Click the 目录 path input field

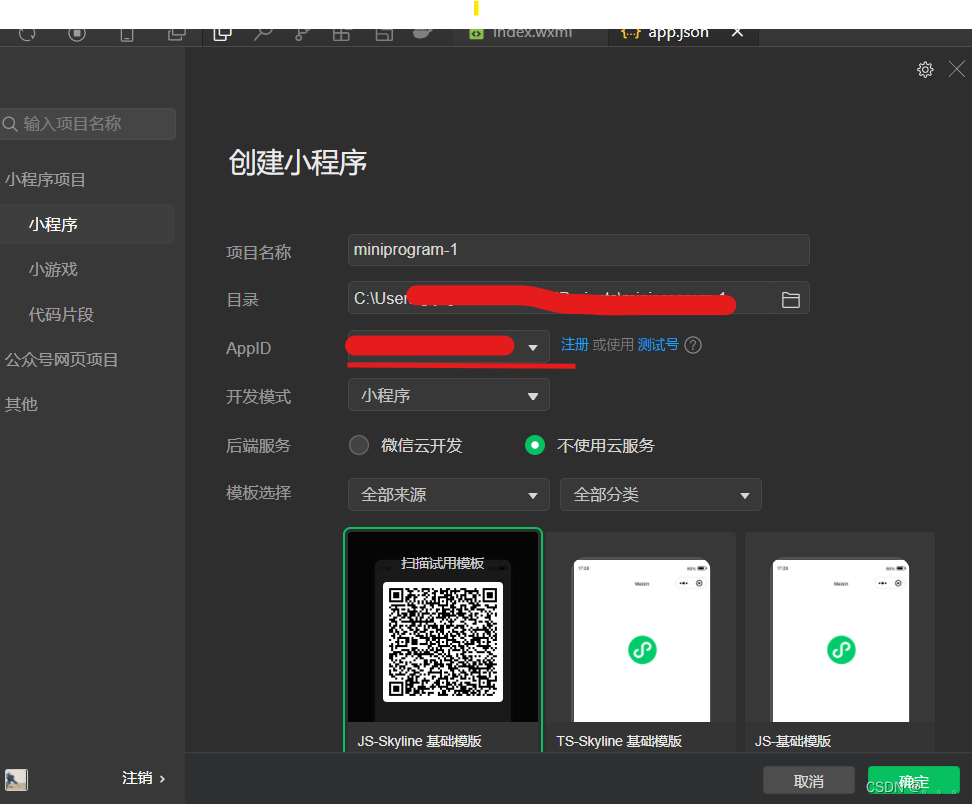pyautogui.click(x=559, y=299)
